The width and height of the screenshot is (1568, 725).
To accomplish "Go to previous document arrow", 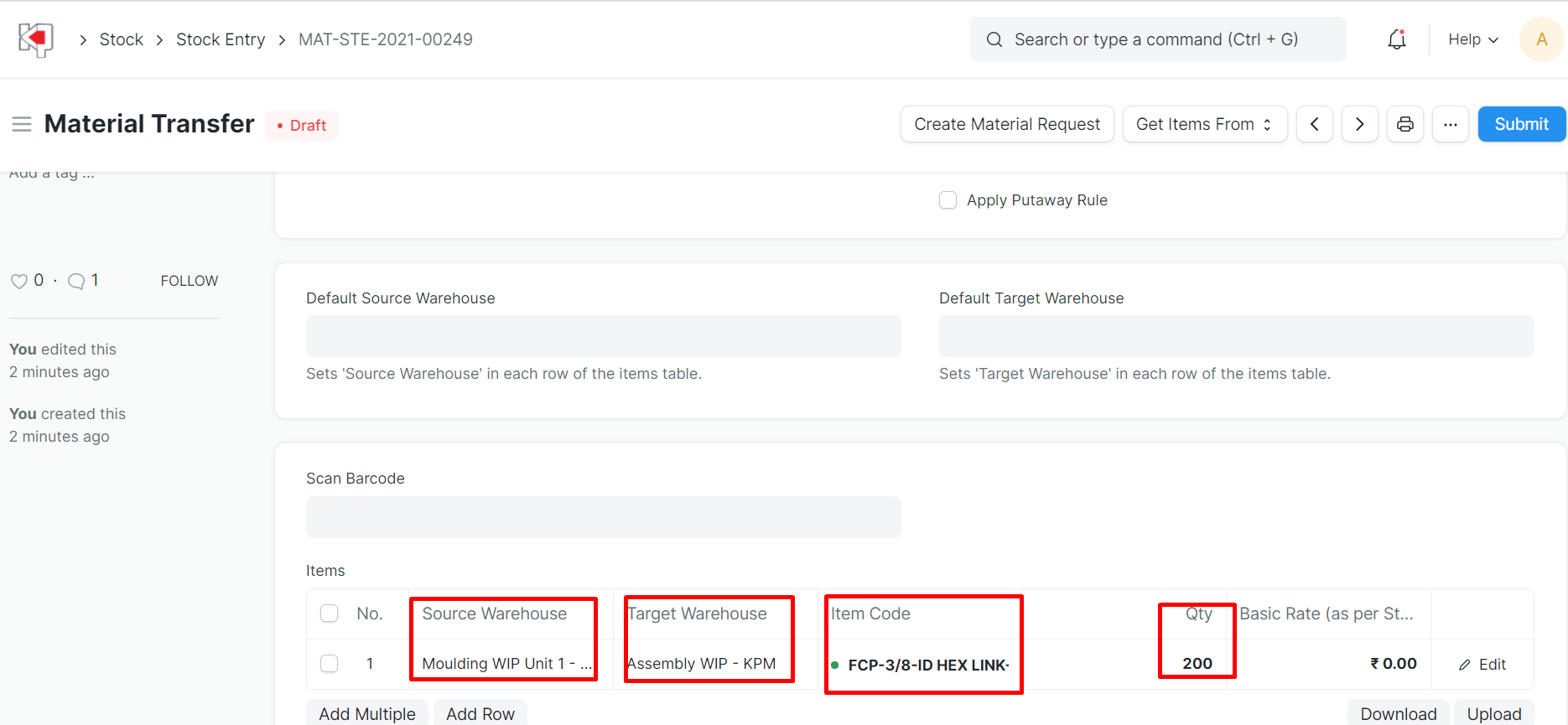I will (1314, 124).
